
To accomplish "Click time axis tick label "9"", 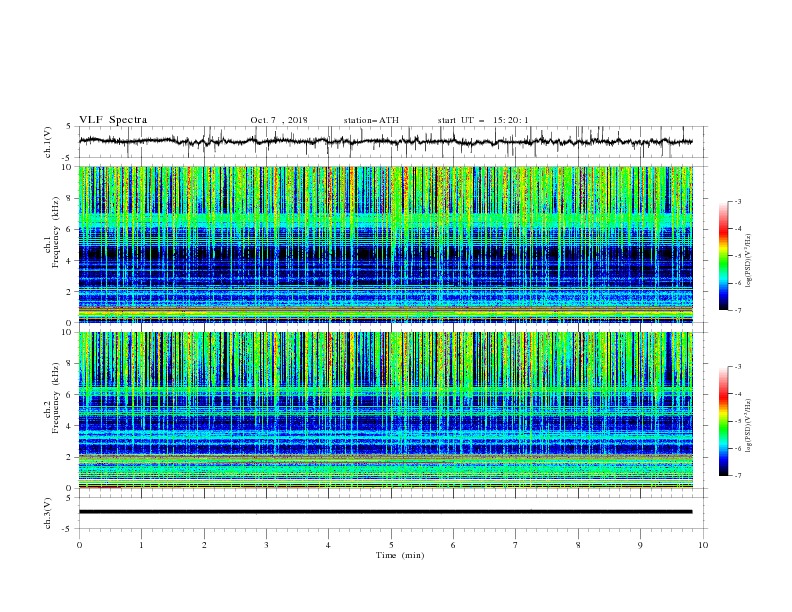I will pos(640,545).
